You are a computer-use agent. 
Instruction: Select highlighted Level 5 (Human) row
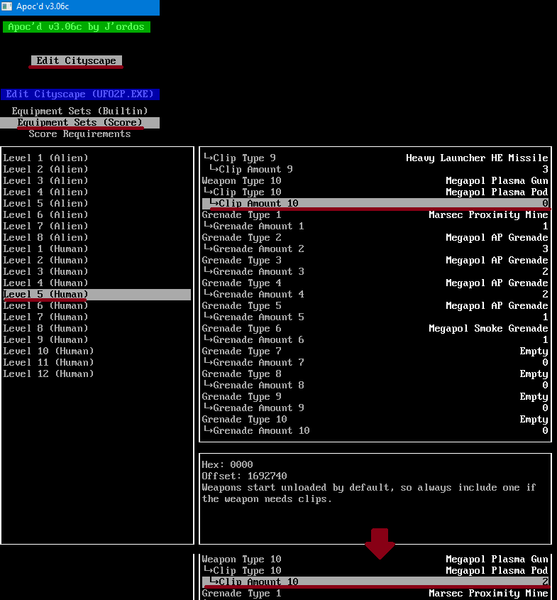pos(97,294)
